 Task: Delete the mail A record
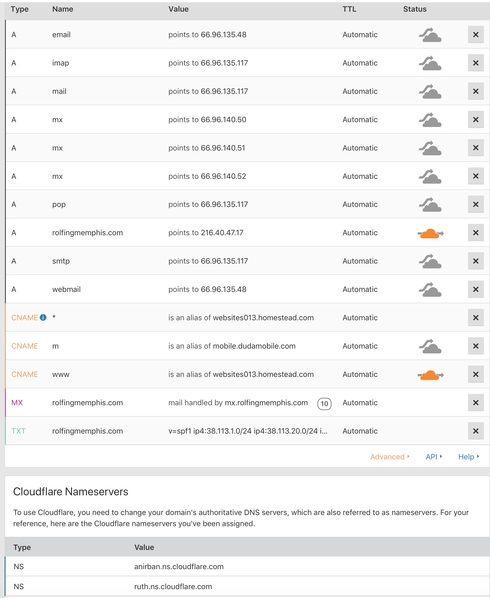pyautogui.click(x=476, y=91)
